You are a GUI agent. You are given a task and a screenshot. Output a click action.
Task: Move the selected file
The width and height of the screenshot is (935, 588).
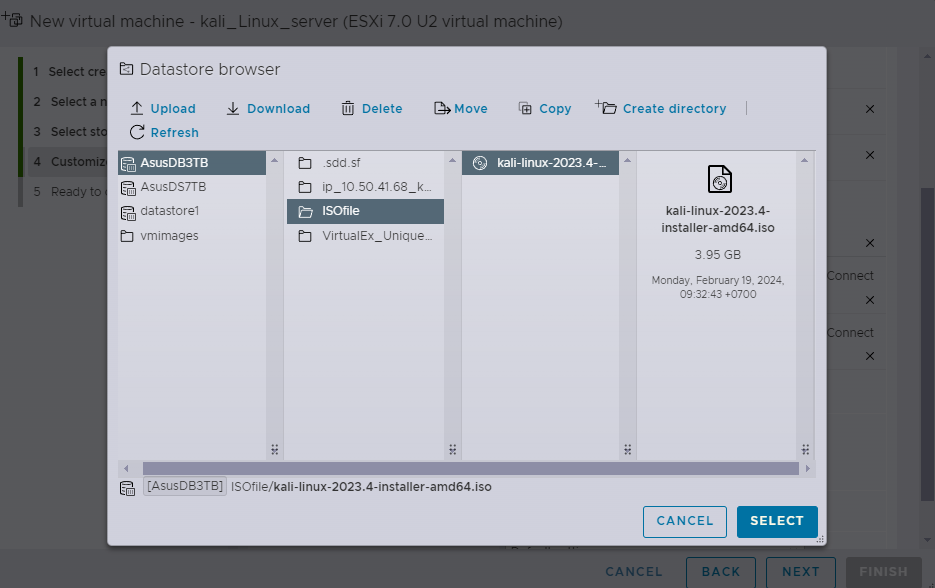[x=460, y=109]
